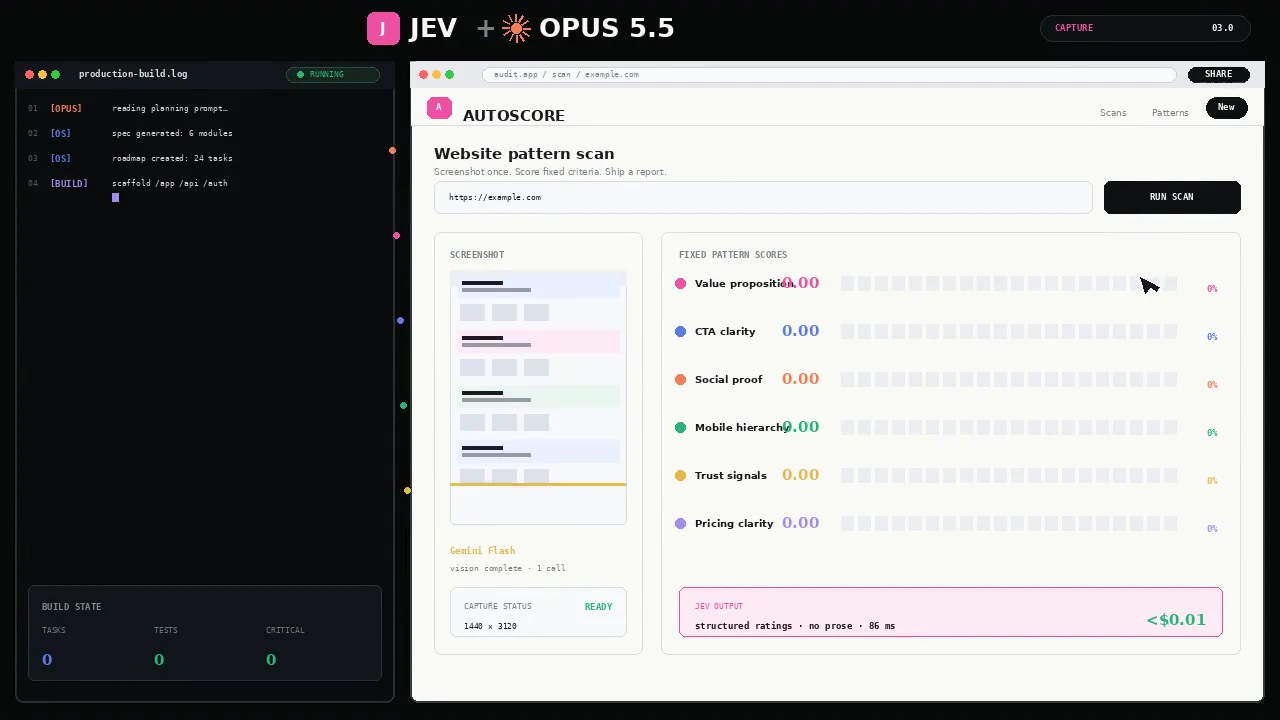Click the 0% value for Value proposition

(1212, 289)
